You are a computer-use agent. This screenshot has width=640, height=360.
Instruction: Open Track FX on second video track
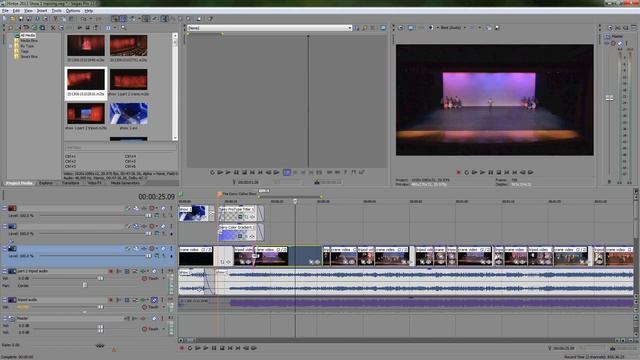tap(144, 226)
